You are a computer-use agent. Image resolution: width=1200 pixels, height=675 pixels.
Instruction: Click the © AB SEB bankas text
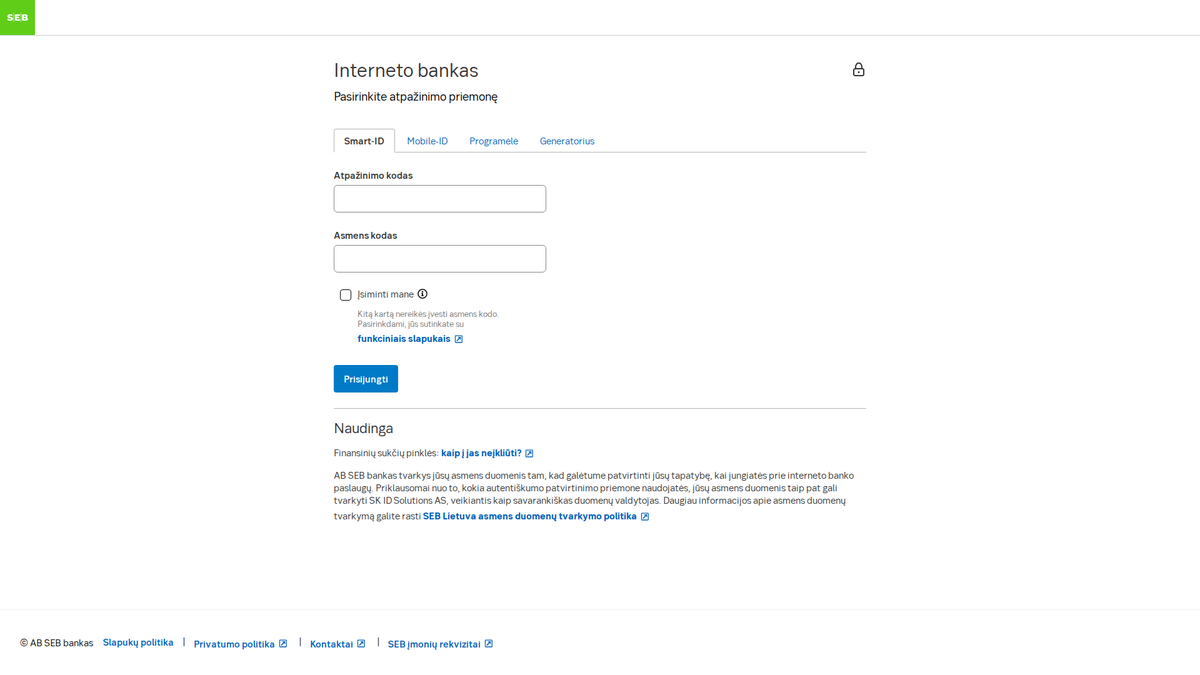57,643
